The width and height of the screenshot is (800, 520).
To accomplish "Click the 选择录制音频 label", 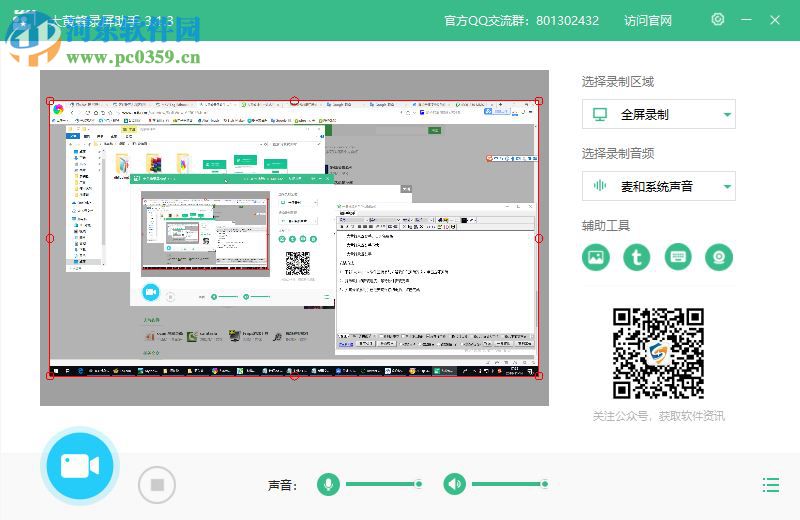I will 618,154.
